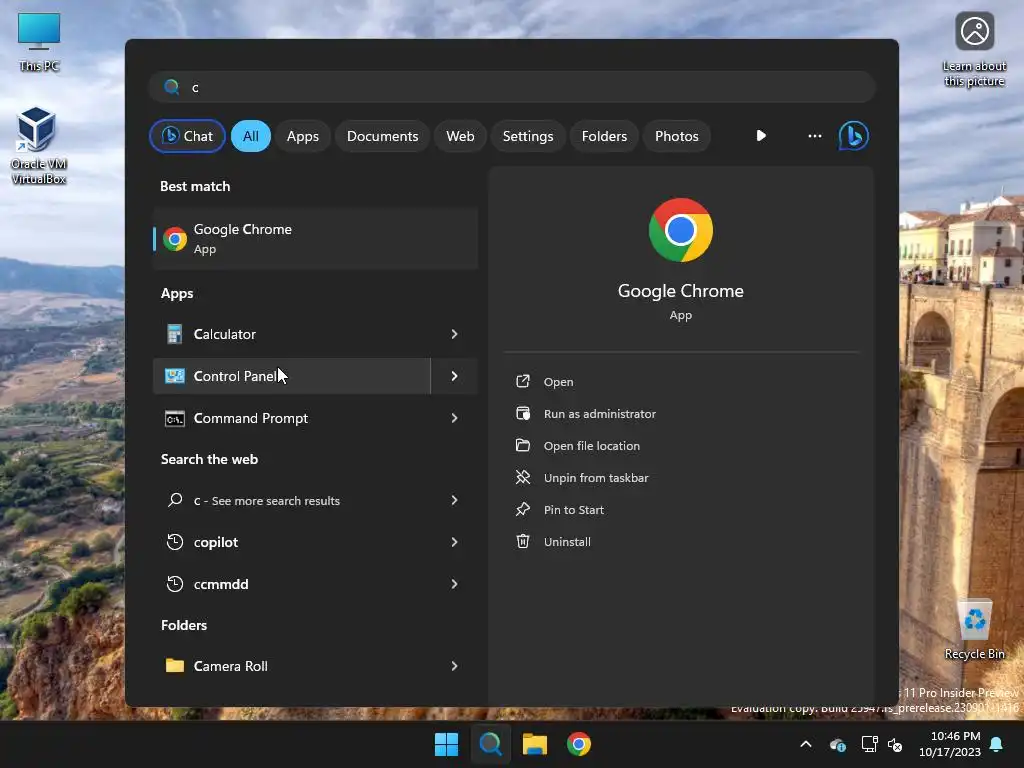
Task: Open the Camera Roll folder result
Action: 291,666
